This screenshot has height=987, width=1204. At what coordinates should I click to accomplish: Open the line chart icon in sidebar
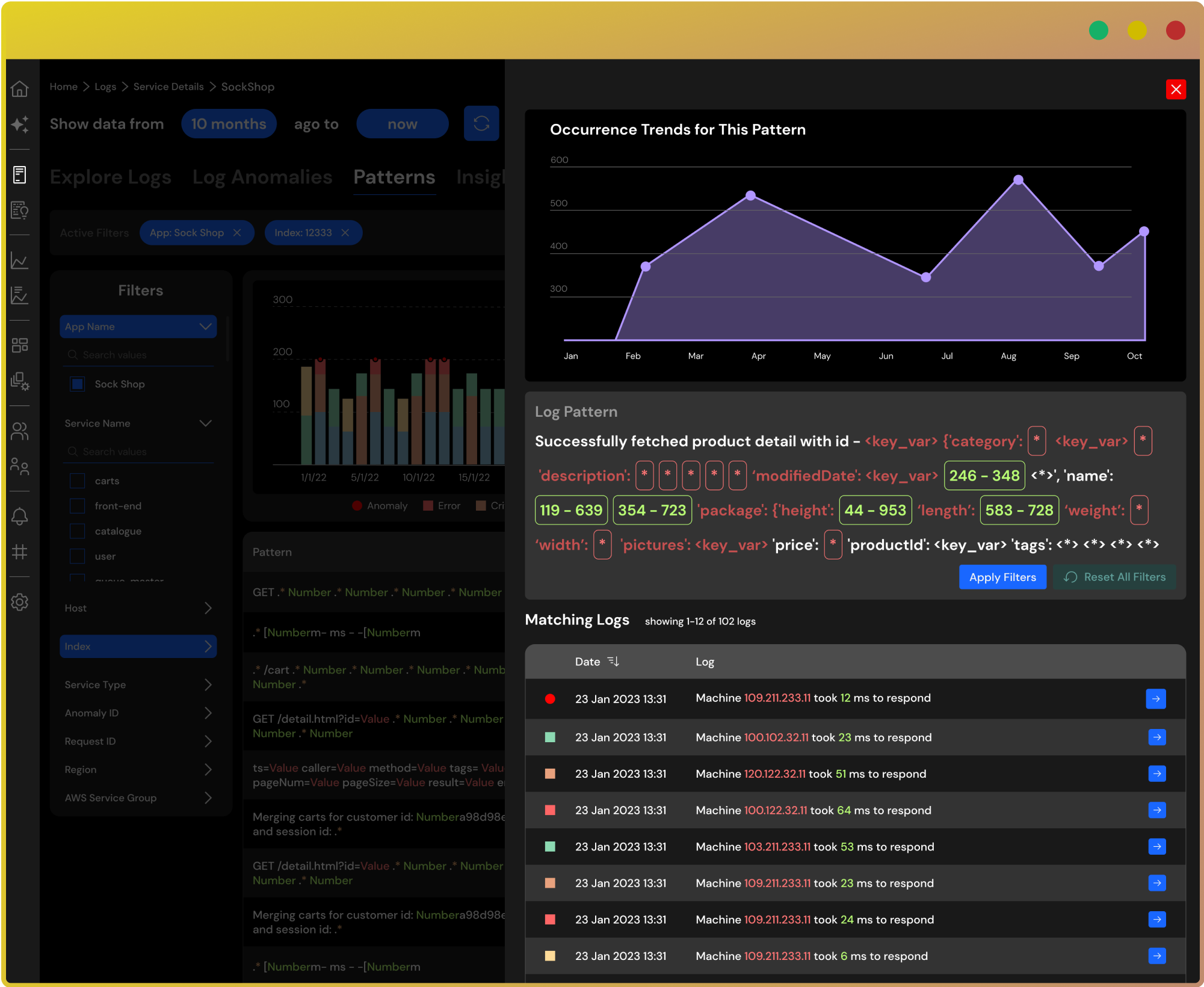tap(20, 260)
